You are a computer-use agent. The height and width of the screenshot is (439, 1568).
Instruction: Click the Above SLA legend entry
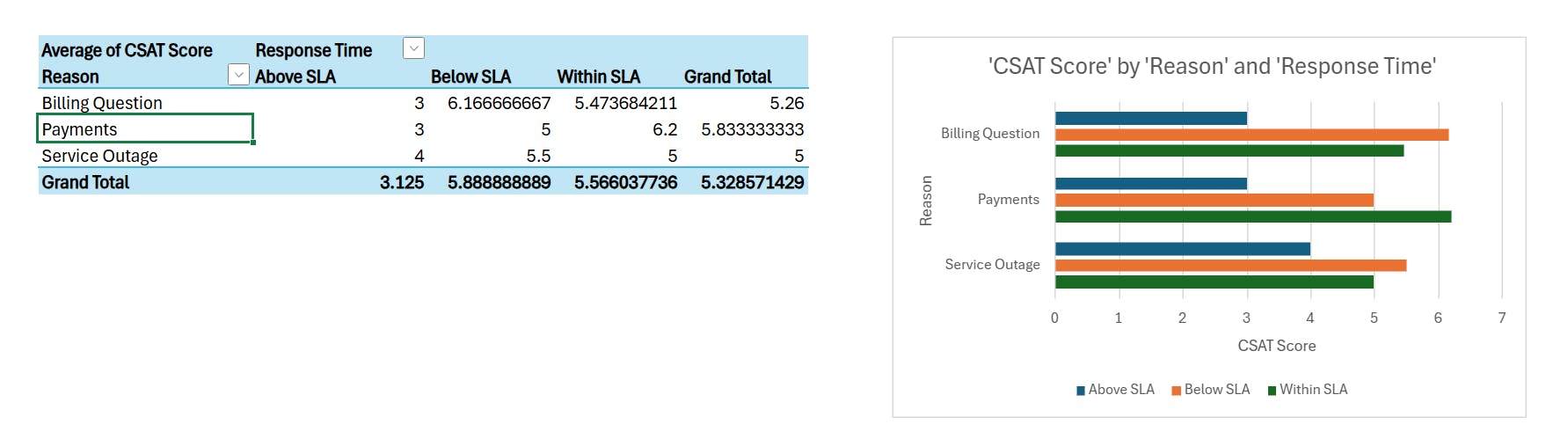(1115, 389)
